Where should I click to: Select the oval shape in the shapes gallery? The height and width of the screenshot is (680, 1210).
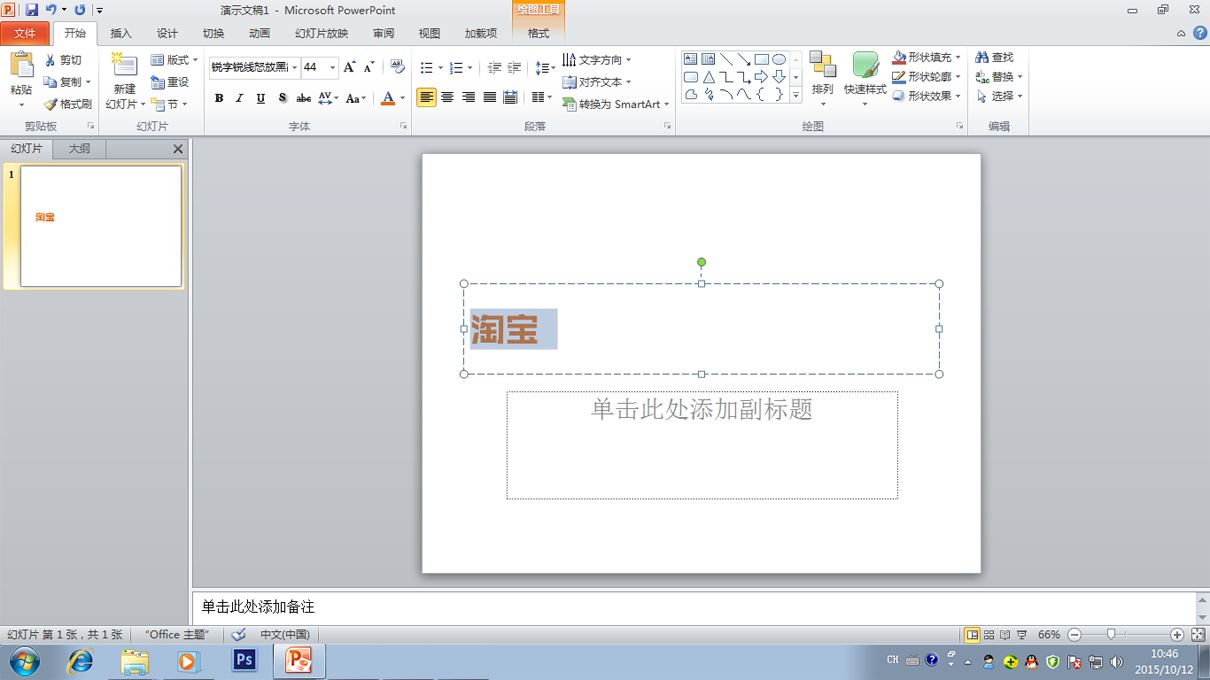click(x=779, y=60)
